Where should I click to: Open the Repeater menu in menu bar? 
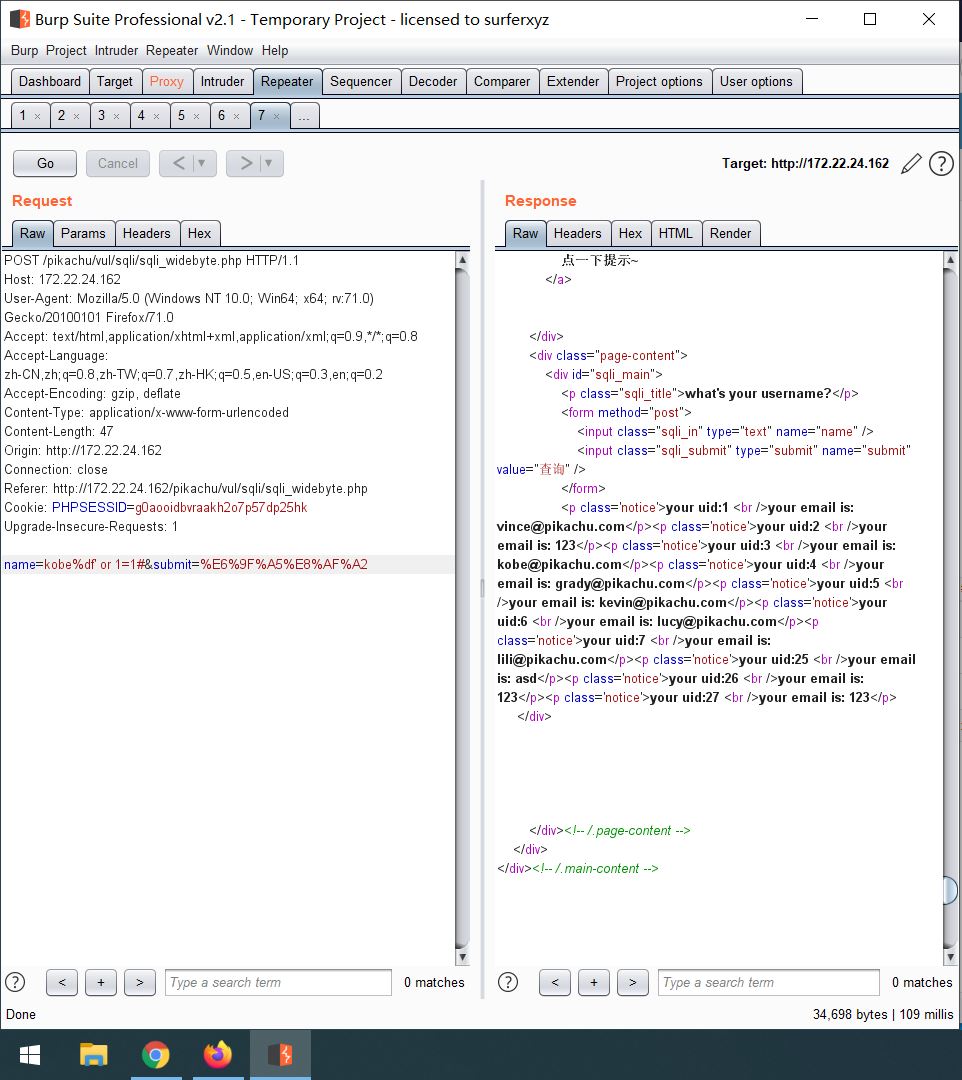[171, 50]
